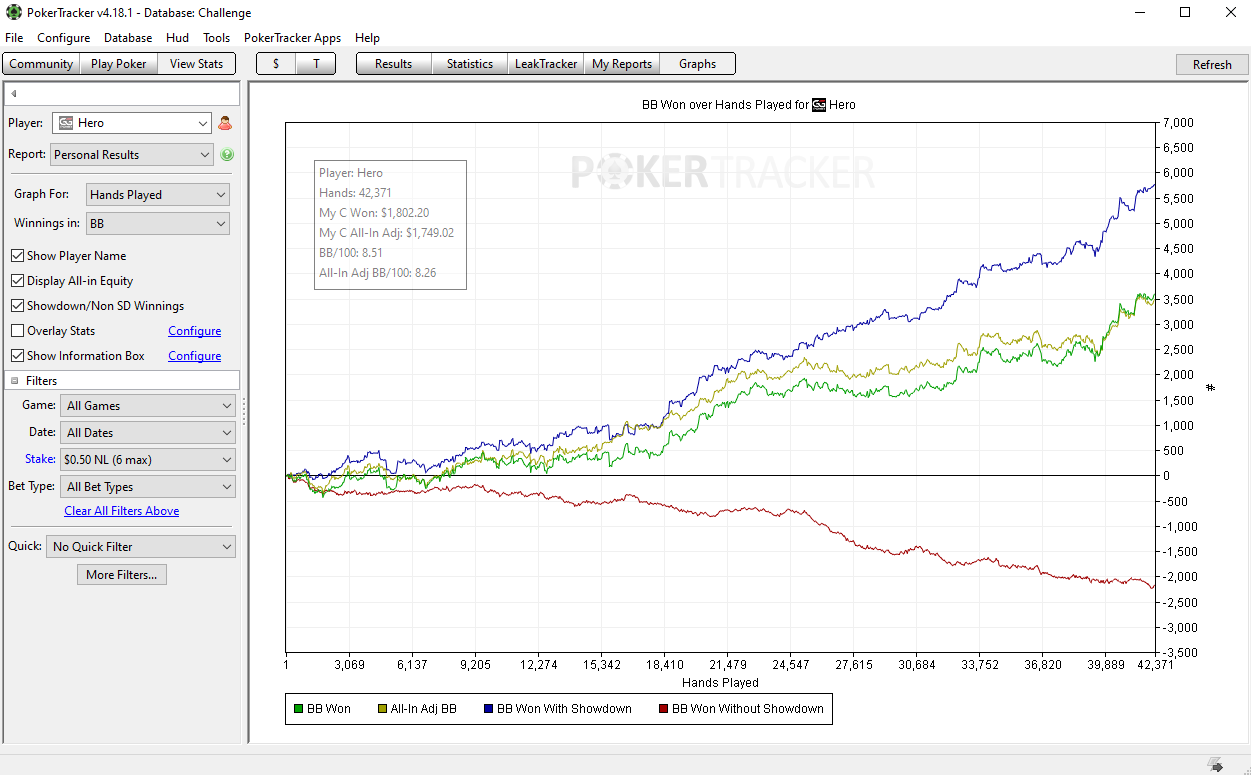
Task: Open the PokerTracker Apps menu
Action: (x=292, y=38)
